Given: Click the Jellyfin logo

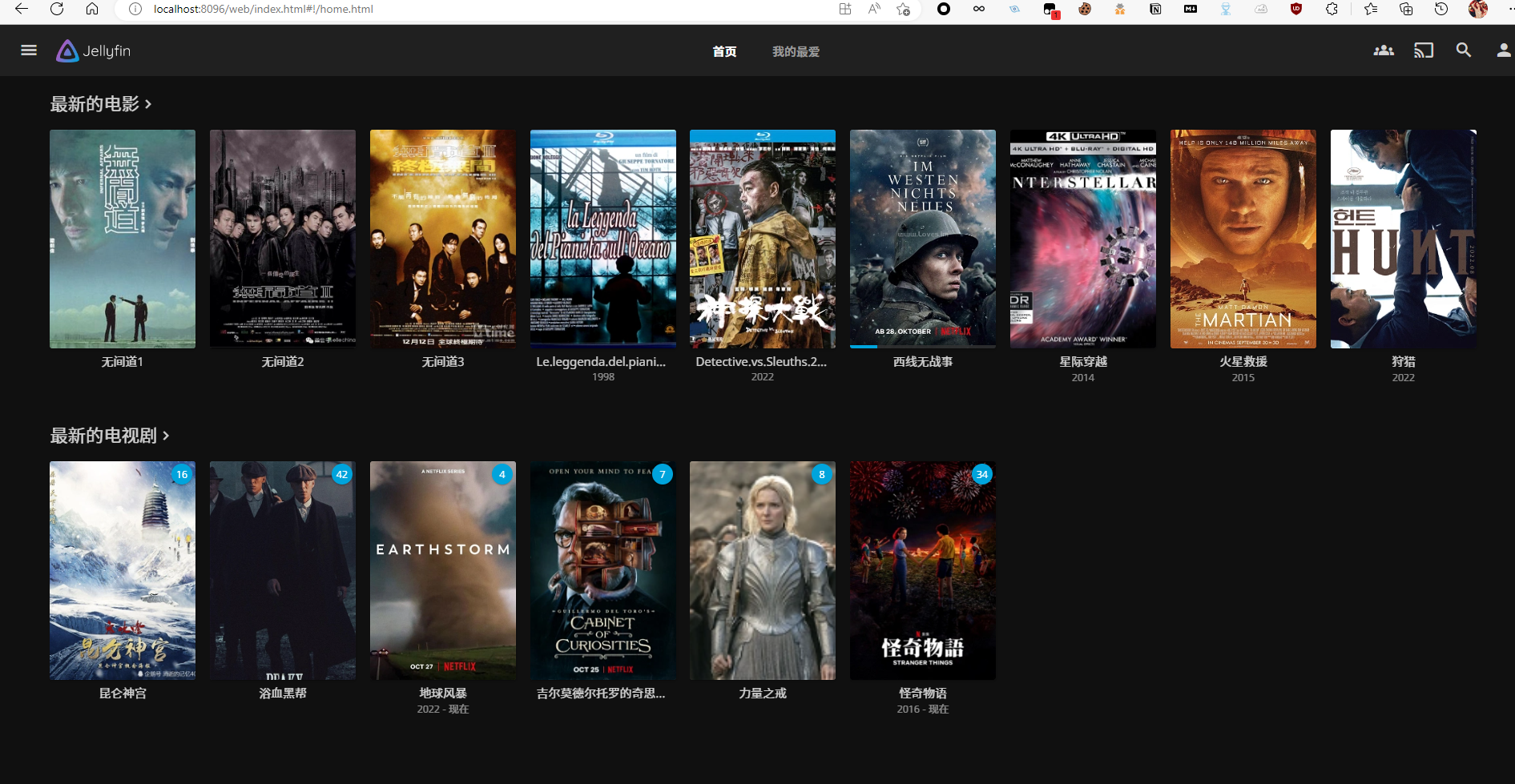Looking at the screenshot, I should 94,50.
